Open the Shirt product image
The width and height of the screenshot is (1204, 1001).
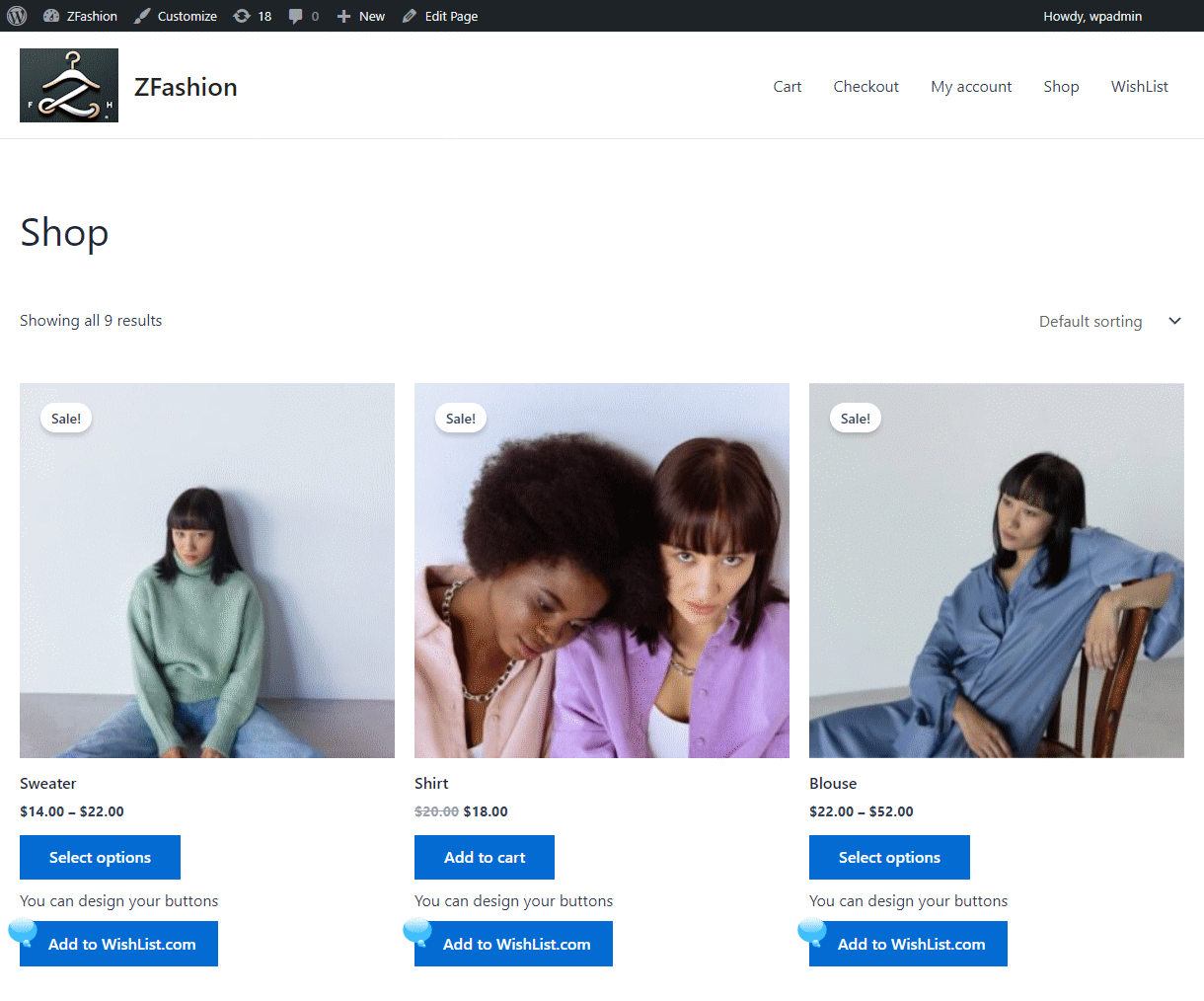(602, 571)
